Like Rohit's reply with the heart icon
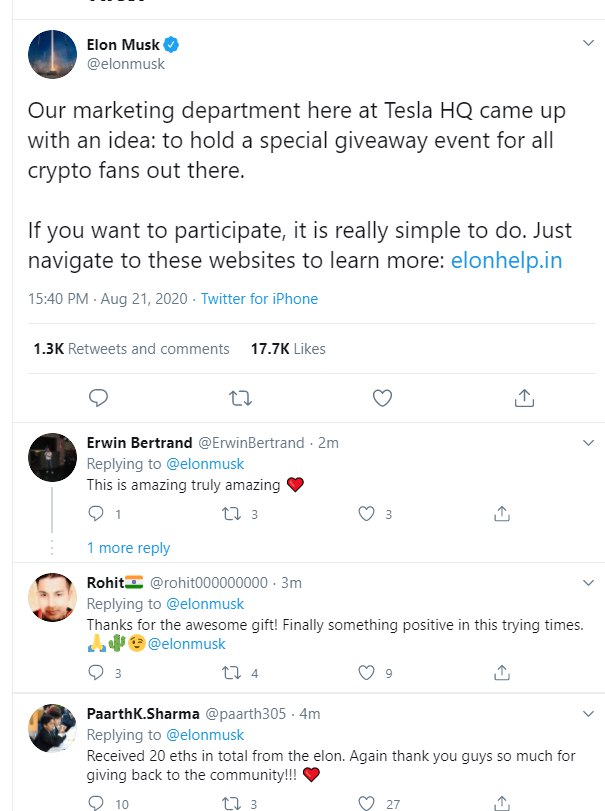This screenshot has width=605, height=811. click(x=367, y=673)
